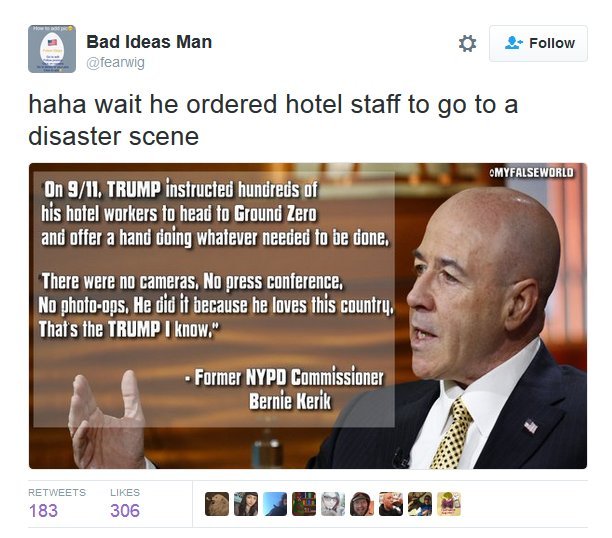
Task: Click the tweet text about hotel staff
Action: [273, 120]
